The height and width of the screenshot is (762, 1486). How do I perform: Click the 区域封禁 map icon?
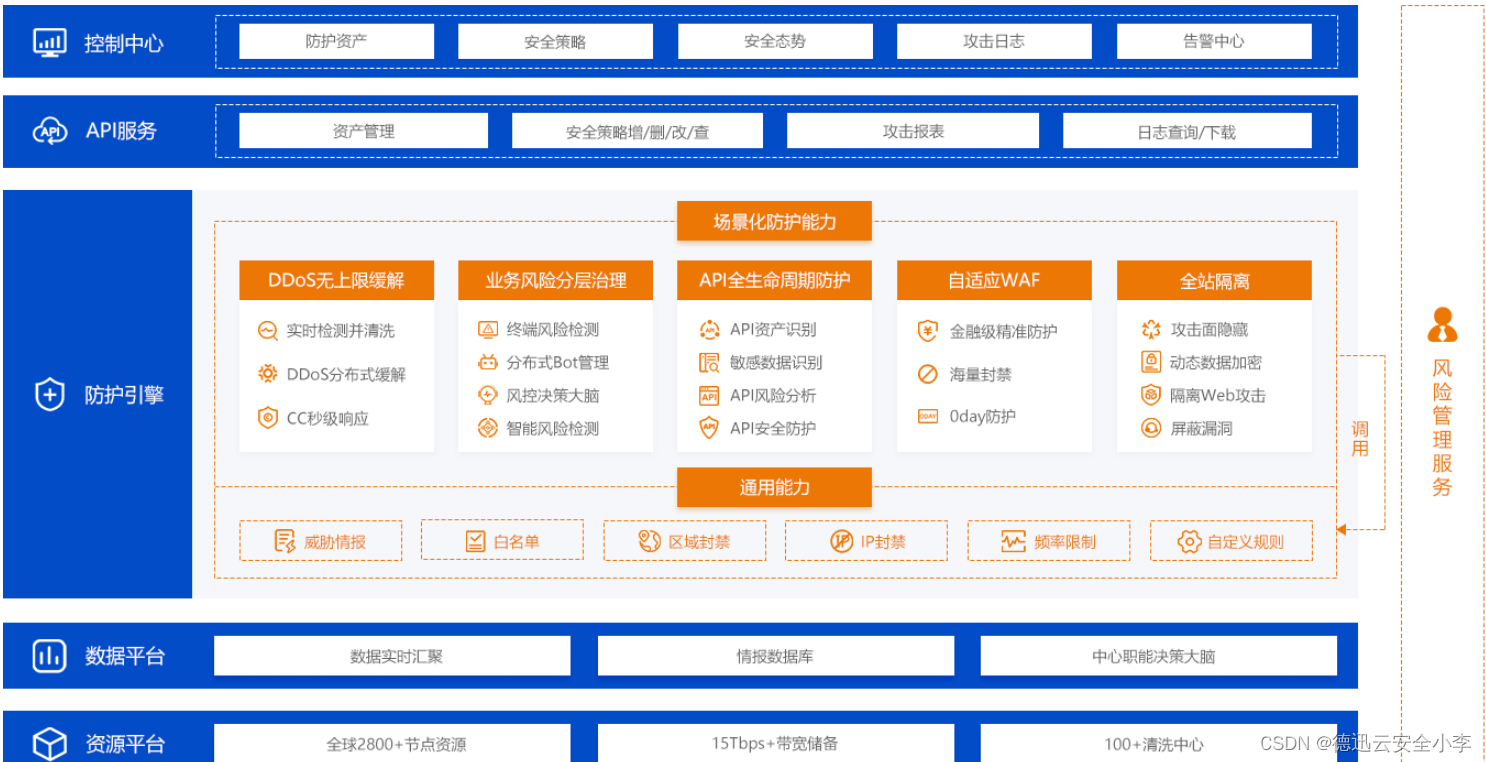click(650, 541)
